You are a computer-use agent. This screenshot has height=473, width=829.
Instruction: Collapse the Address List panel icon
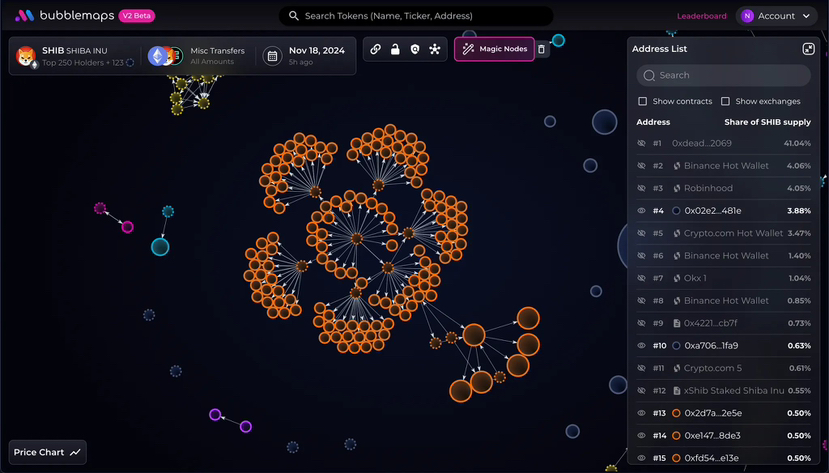point(808,49)
